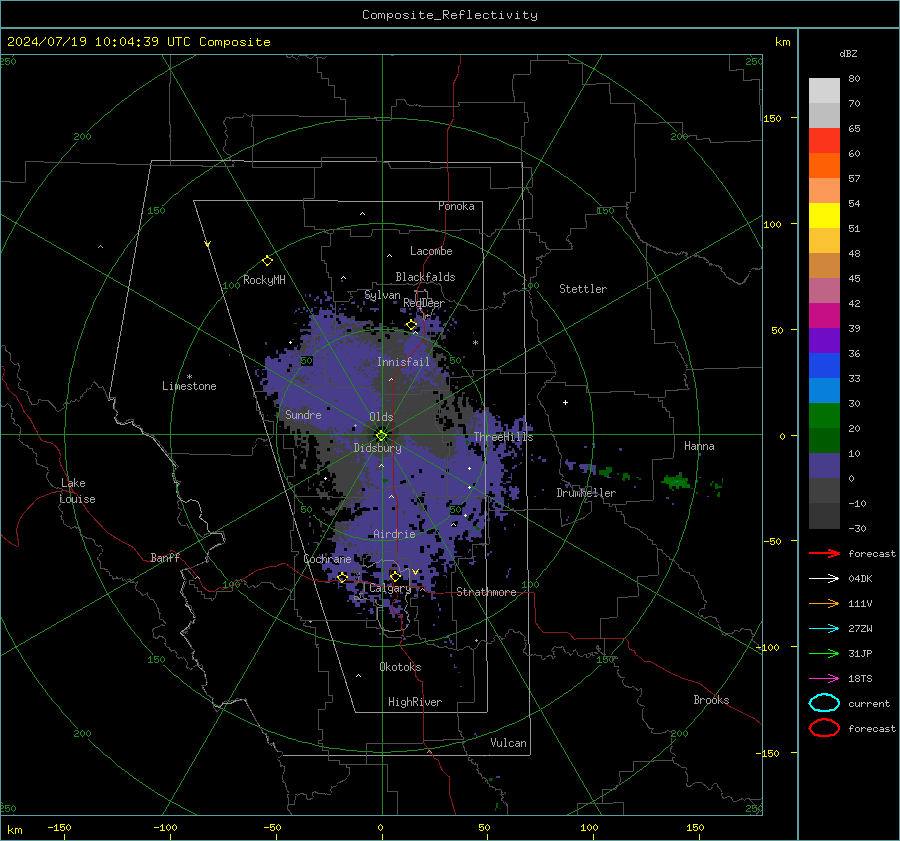Click the Drumheller city label
900x841 pixels.
586,493
